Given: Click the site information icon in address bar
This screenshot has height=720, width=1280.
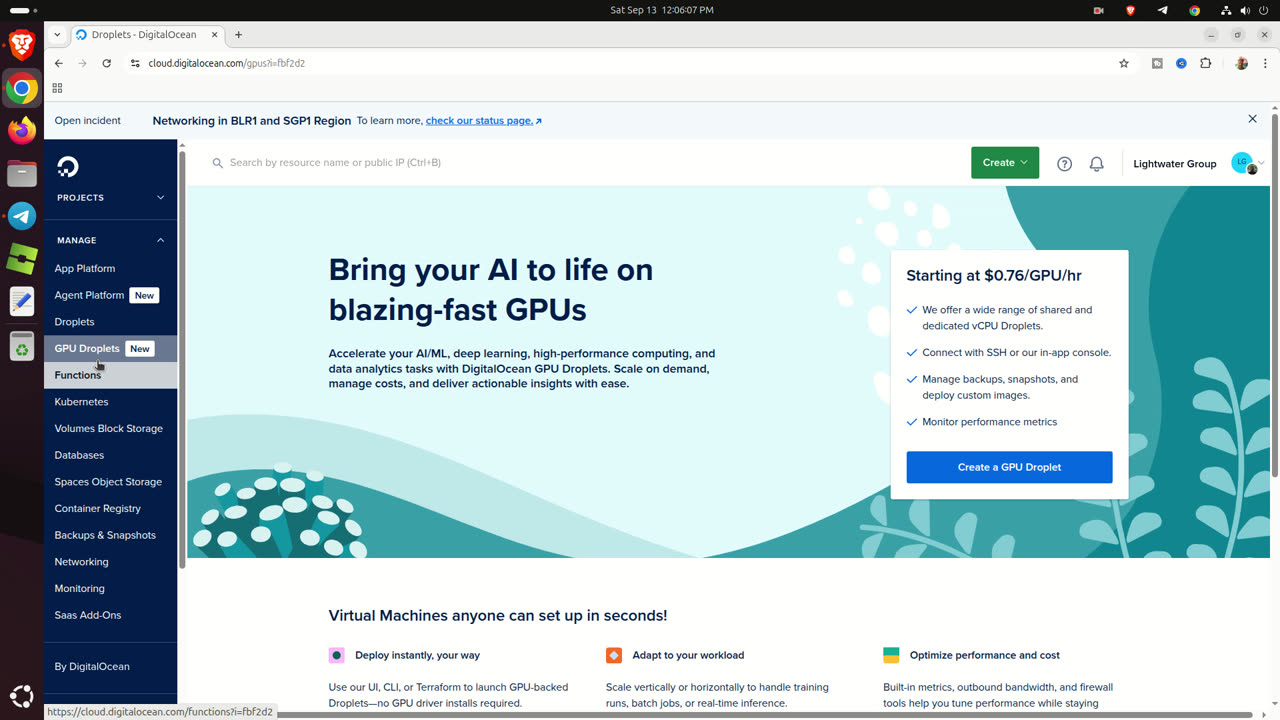Looking at the screenshot, I should click(x=135, y=63).
